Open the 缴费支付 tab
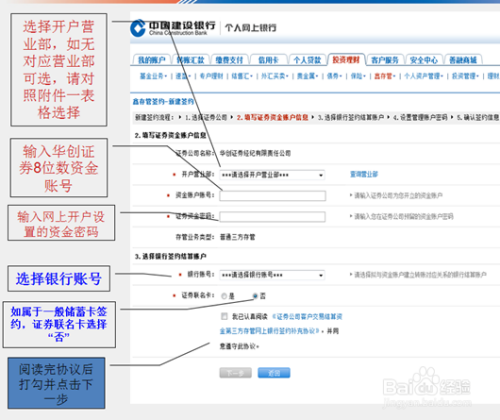The height and width of the screenshot is (420, 500). 229,60
